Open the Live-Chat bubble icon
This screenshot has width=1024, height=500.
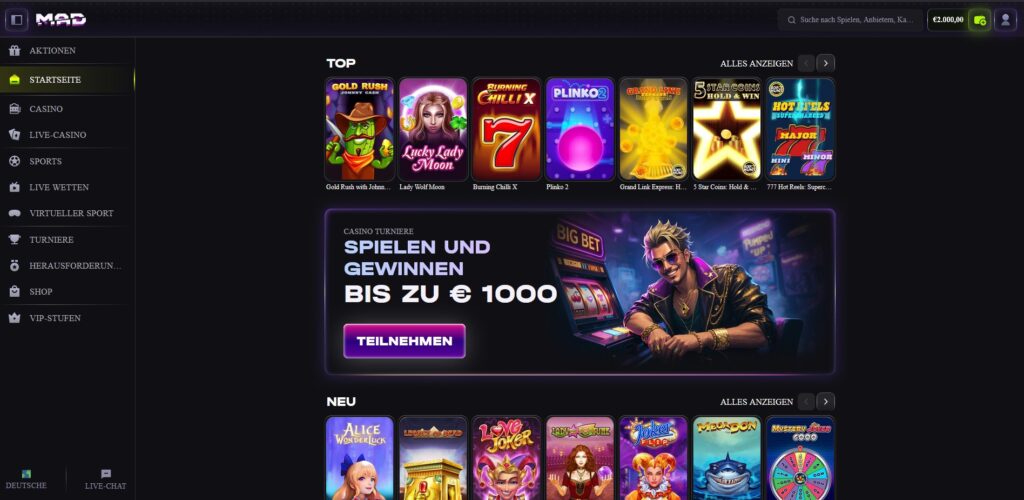click(106, 474)
